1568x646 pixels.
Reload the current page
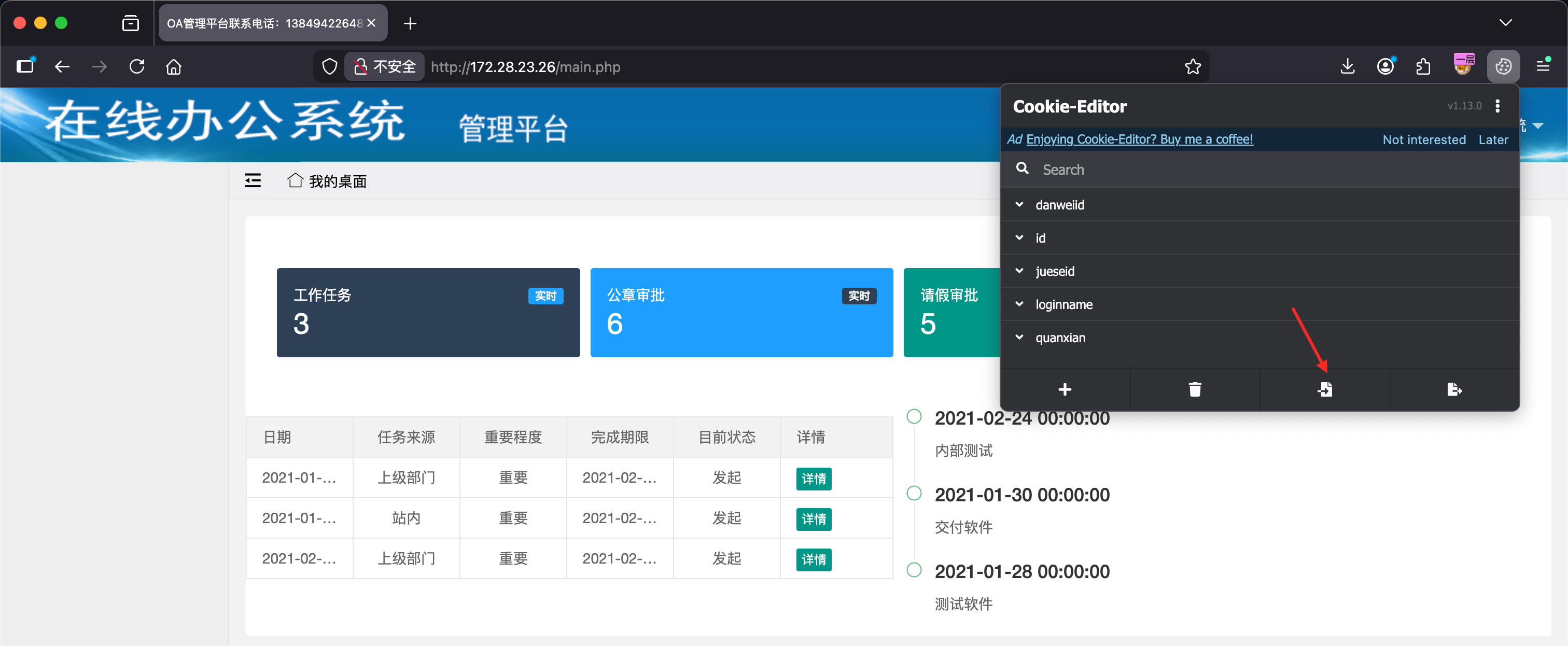137,66
